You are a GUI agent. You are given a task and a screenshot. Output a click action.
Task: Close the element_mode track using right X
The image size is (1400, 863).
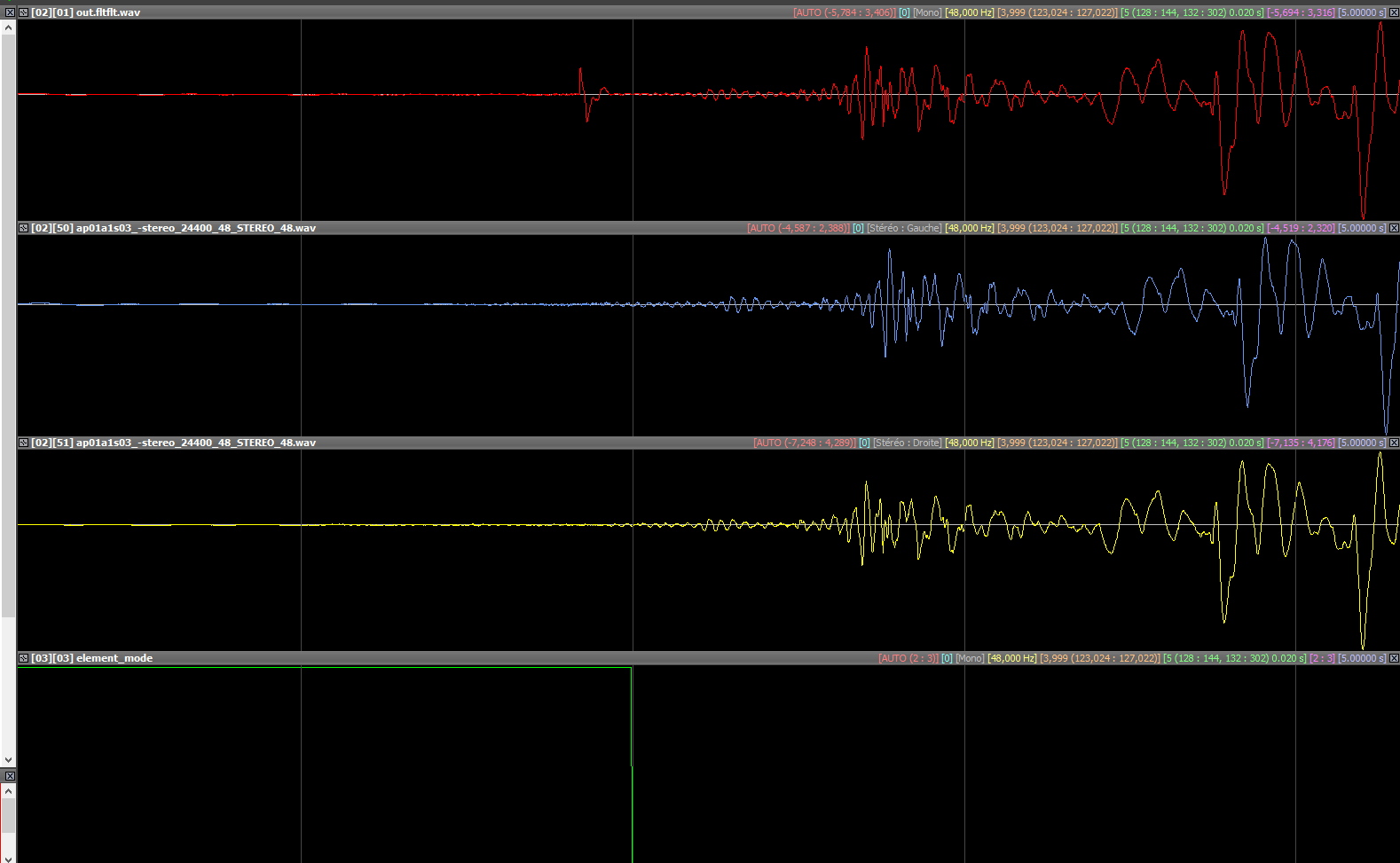tap(1394, 658)
